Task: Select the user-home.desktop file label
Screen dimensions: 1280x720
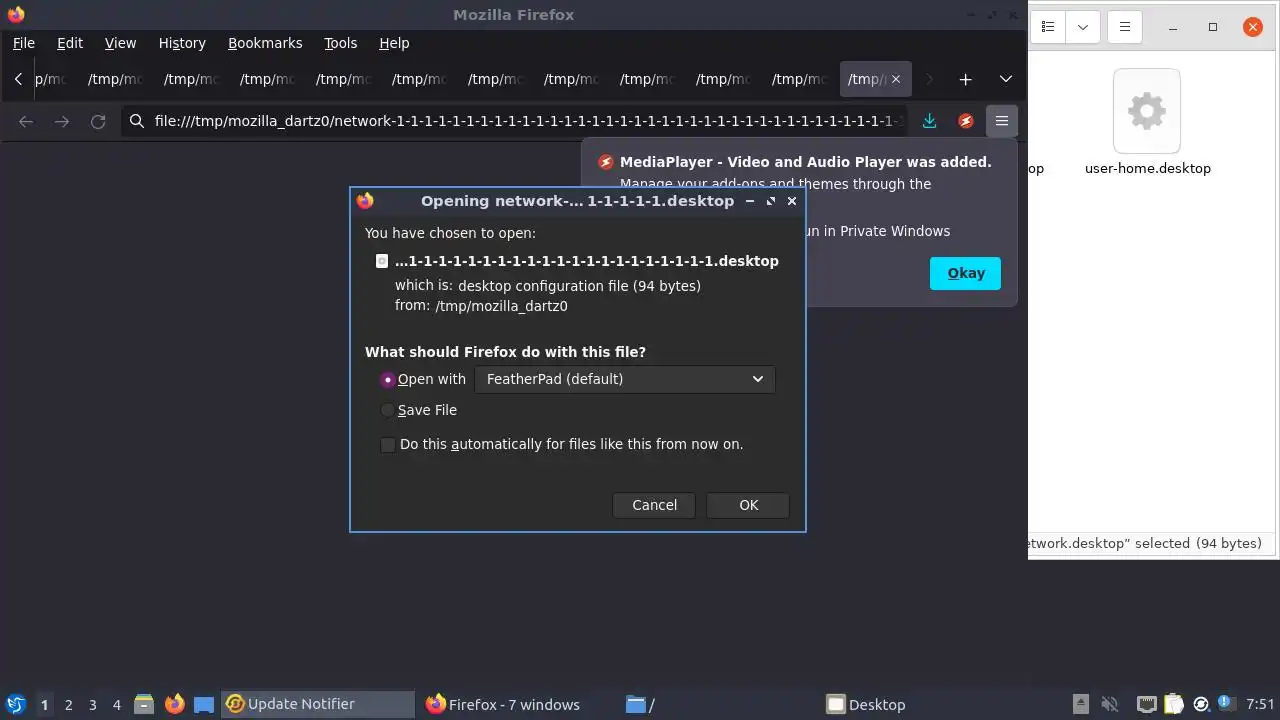Action: pos(1147,168)
